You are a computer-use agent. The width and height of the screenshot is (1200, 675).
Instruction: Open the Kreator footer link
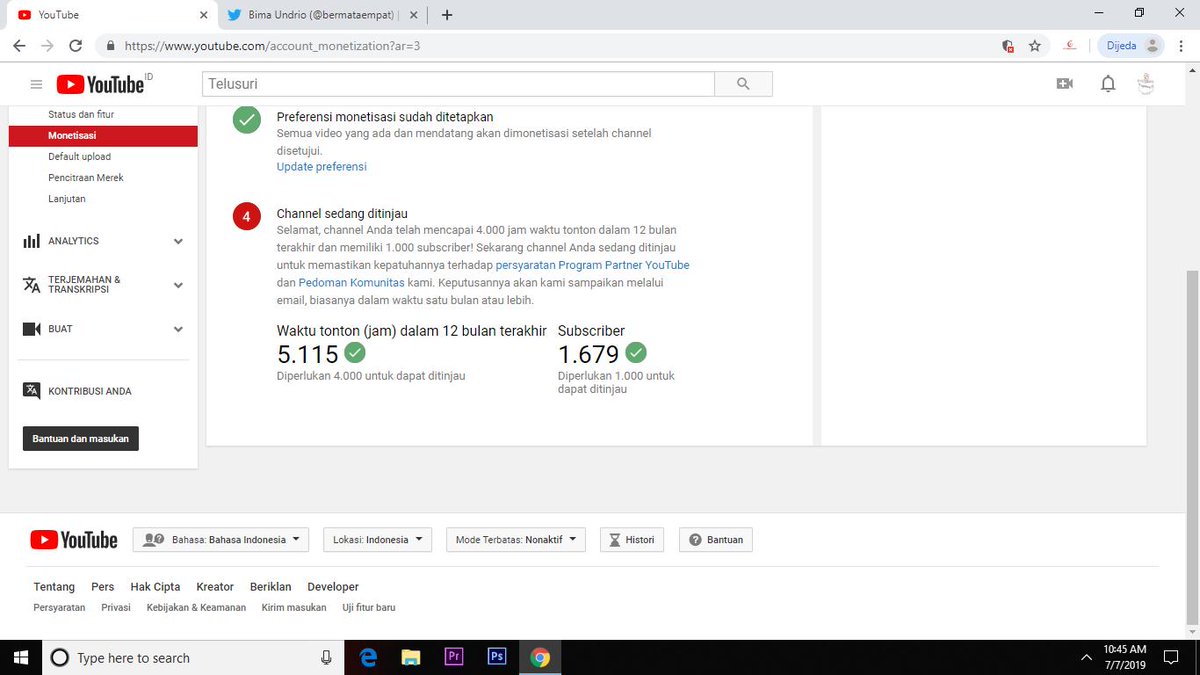215,587
